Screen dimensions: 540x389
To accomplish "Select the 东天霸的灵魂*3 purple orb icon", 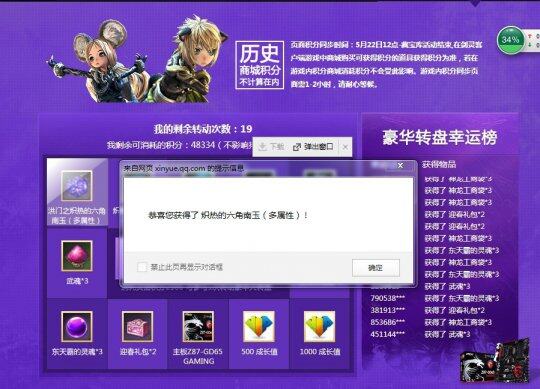I will (77, 326).
